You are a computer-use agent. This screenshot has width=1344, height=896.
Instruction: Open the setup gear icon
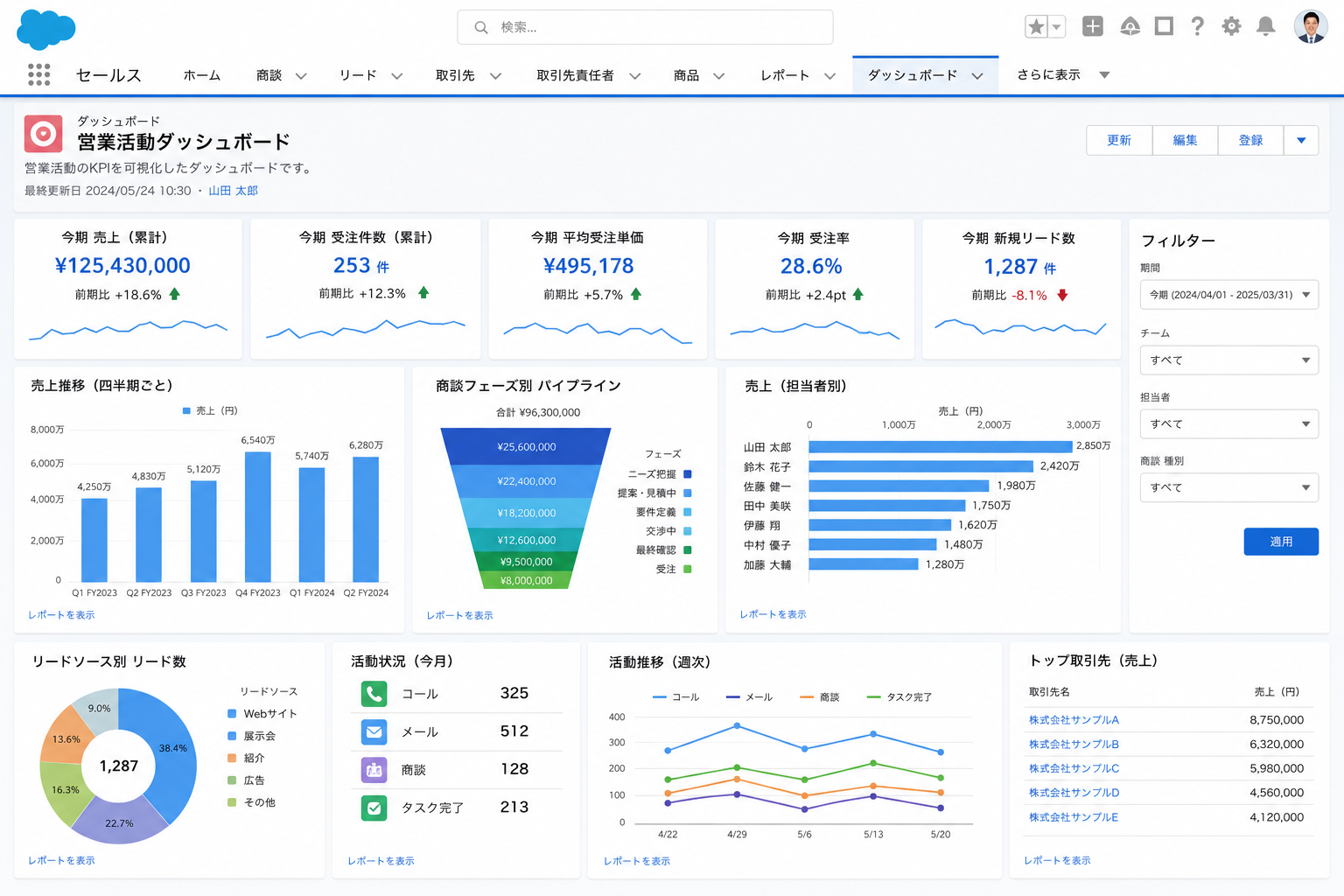pyautogui.click(x=1231, y=26)
